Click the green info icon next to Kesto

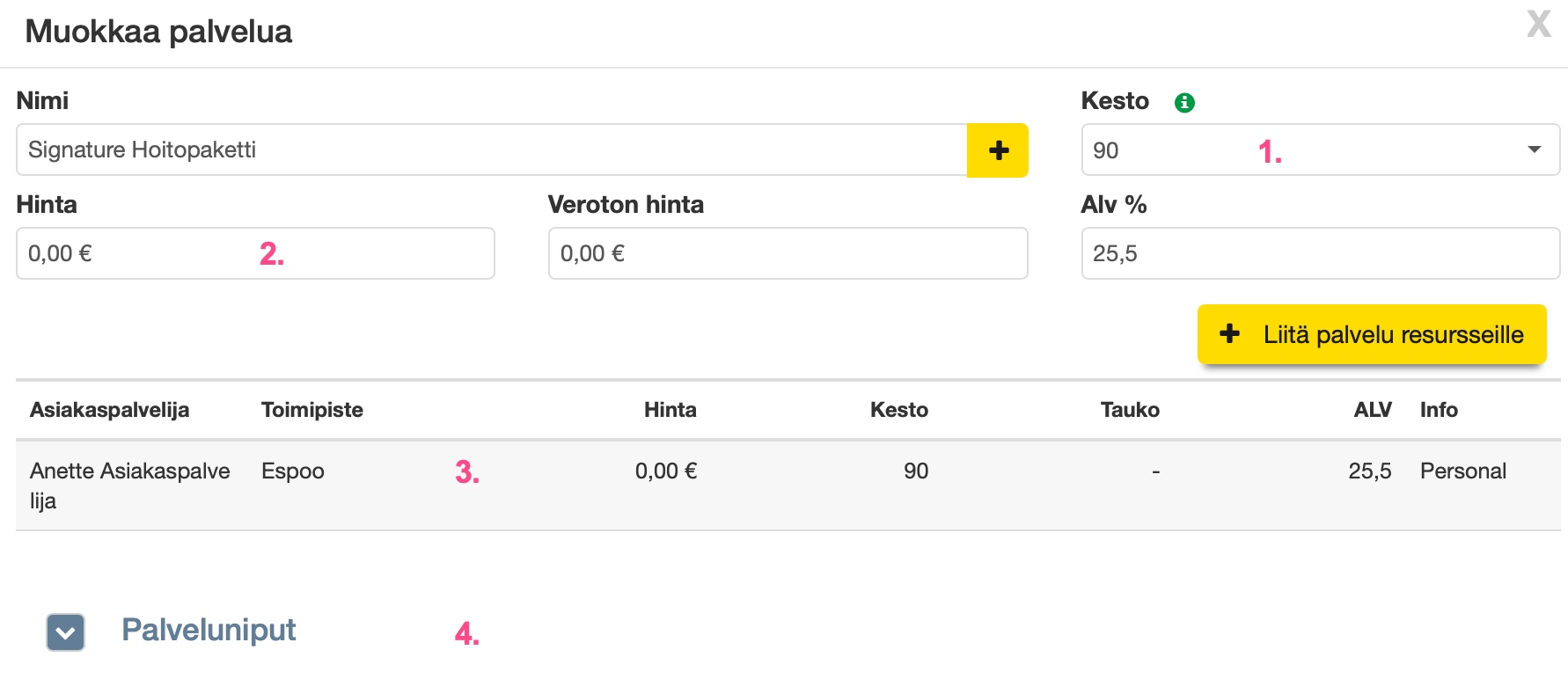coord(1184,103)
